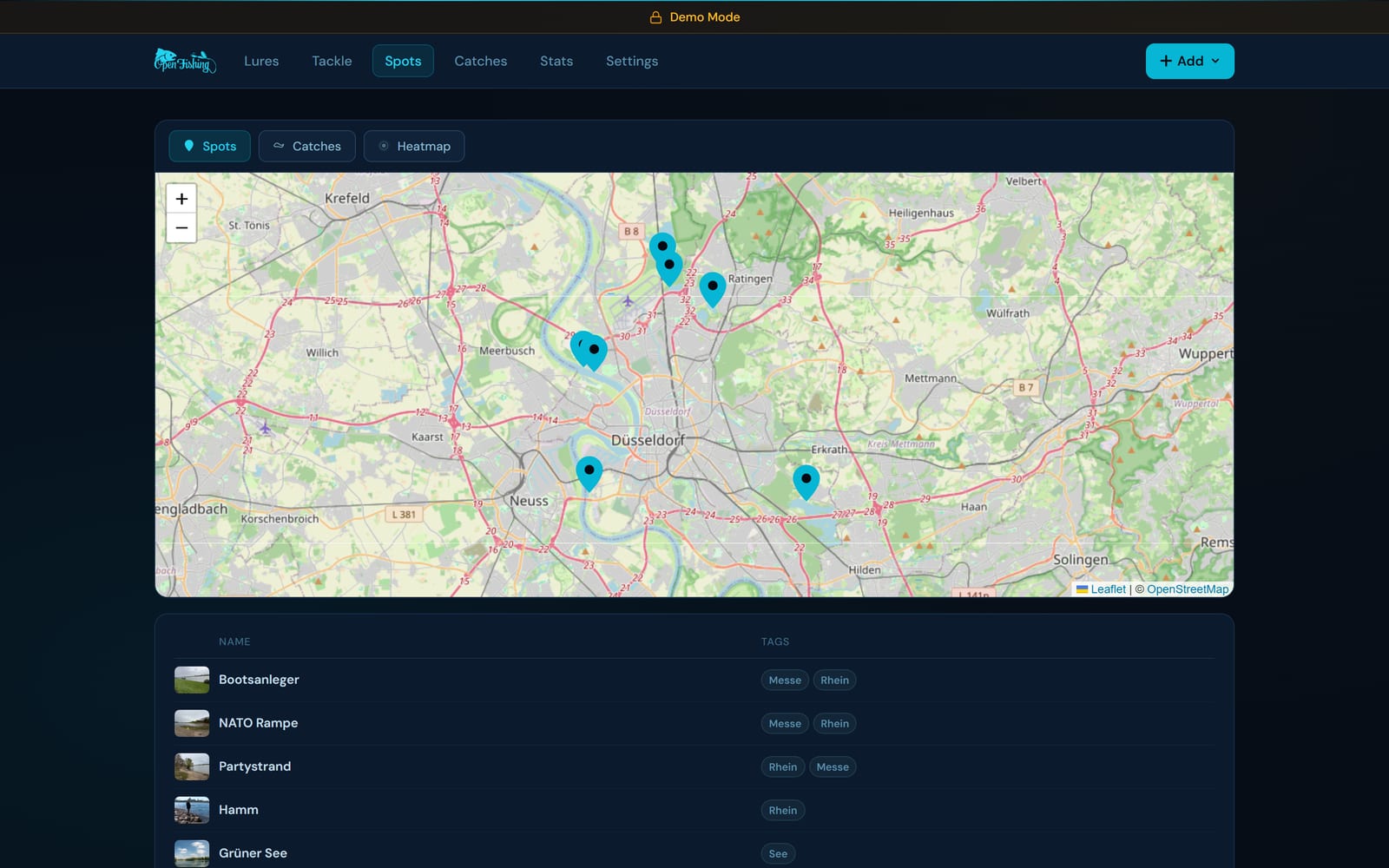Click the Rhein tag on Bootsanleger row
The image size is (1389, 868).
(834, 680)
